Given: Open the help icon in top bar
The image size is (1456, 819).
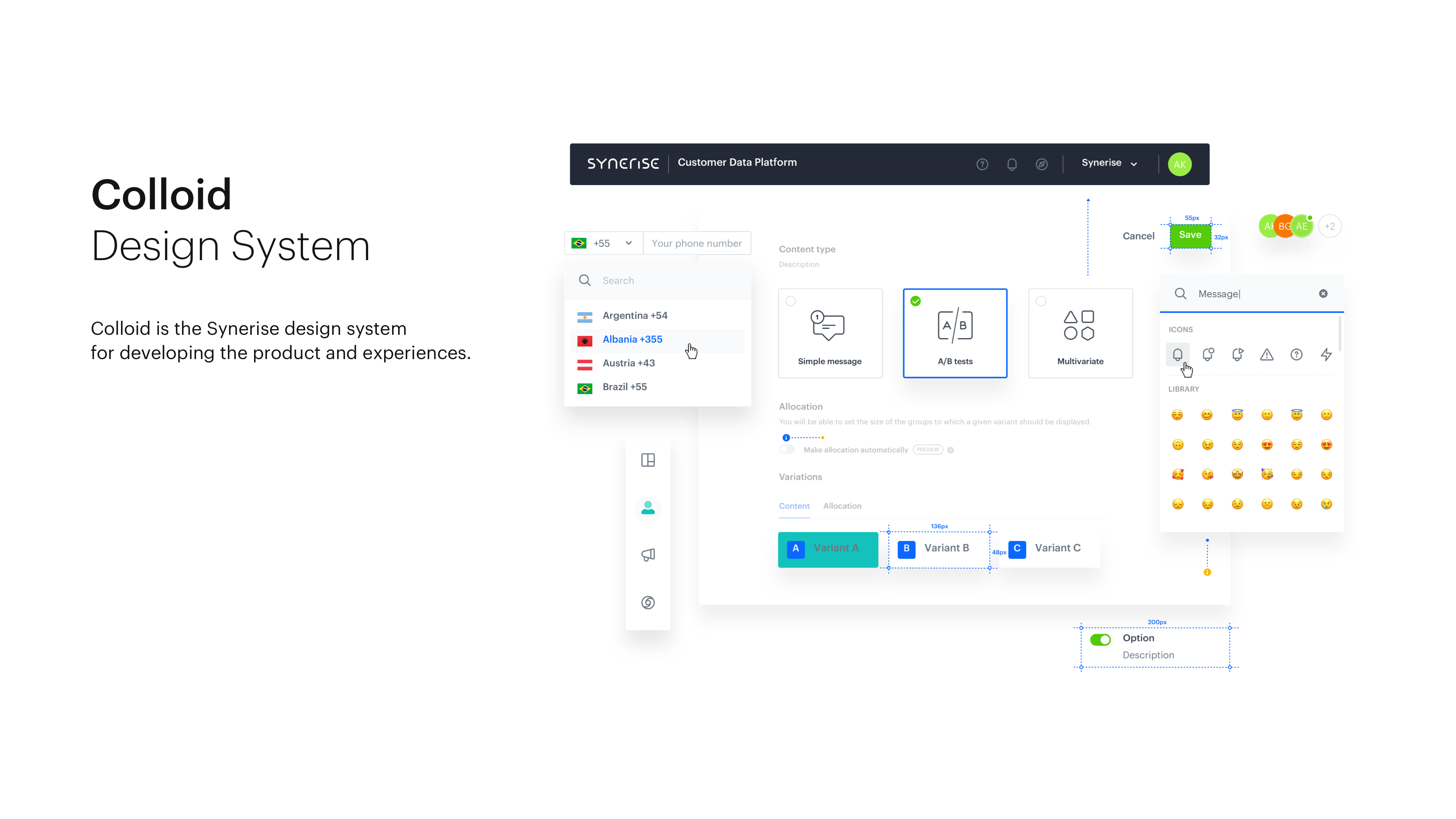Looking at the screenshot, I should (982, 164).
